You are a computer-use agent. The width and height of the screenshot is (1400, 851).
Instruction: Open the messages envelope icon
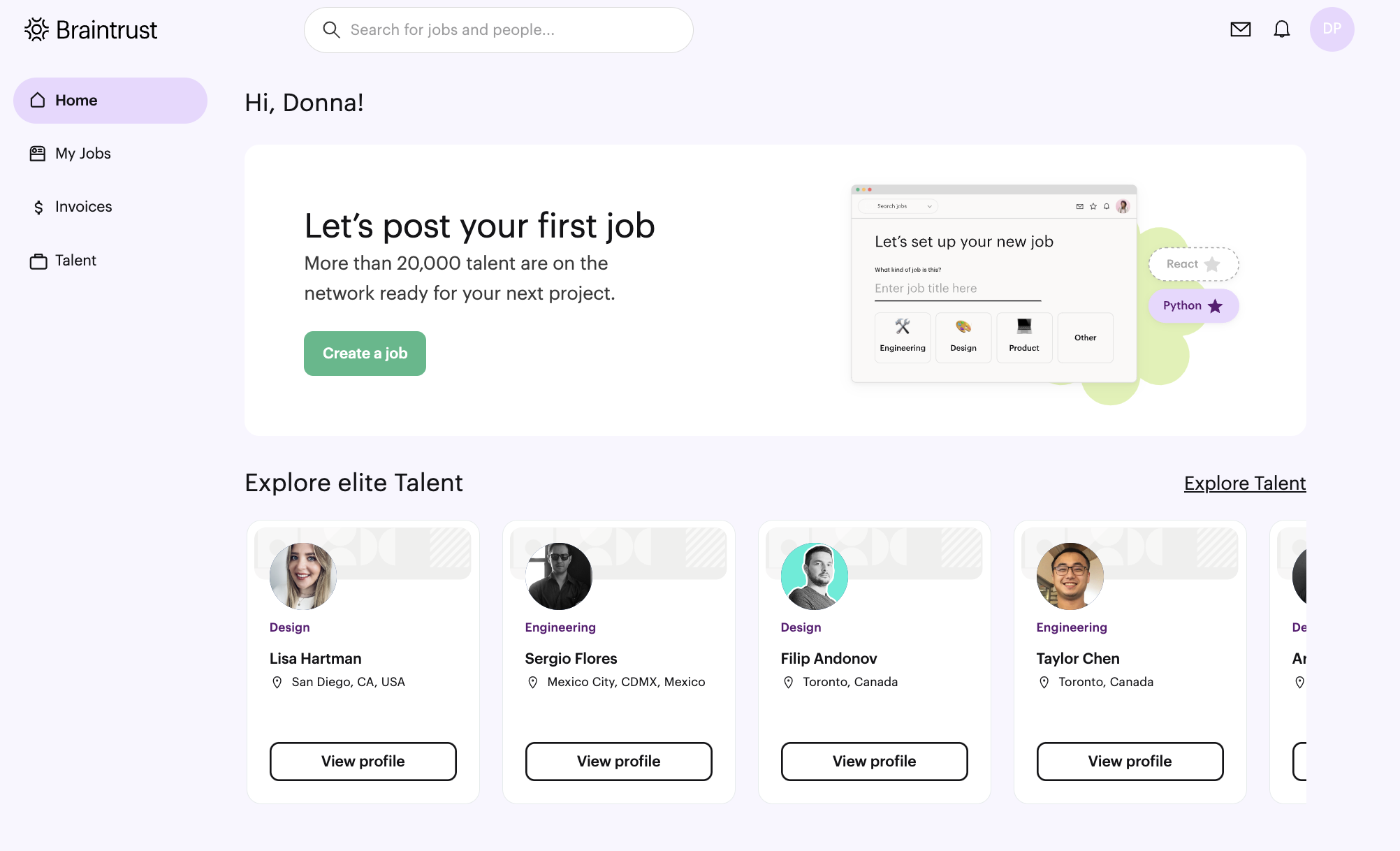click(x=1240, y=29)
